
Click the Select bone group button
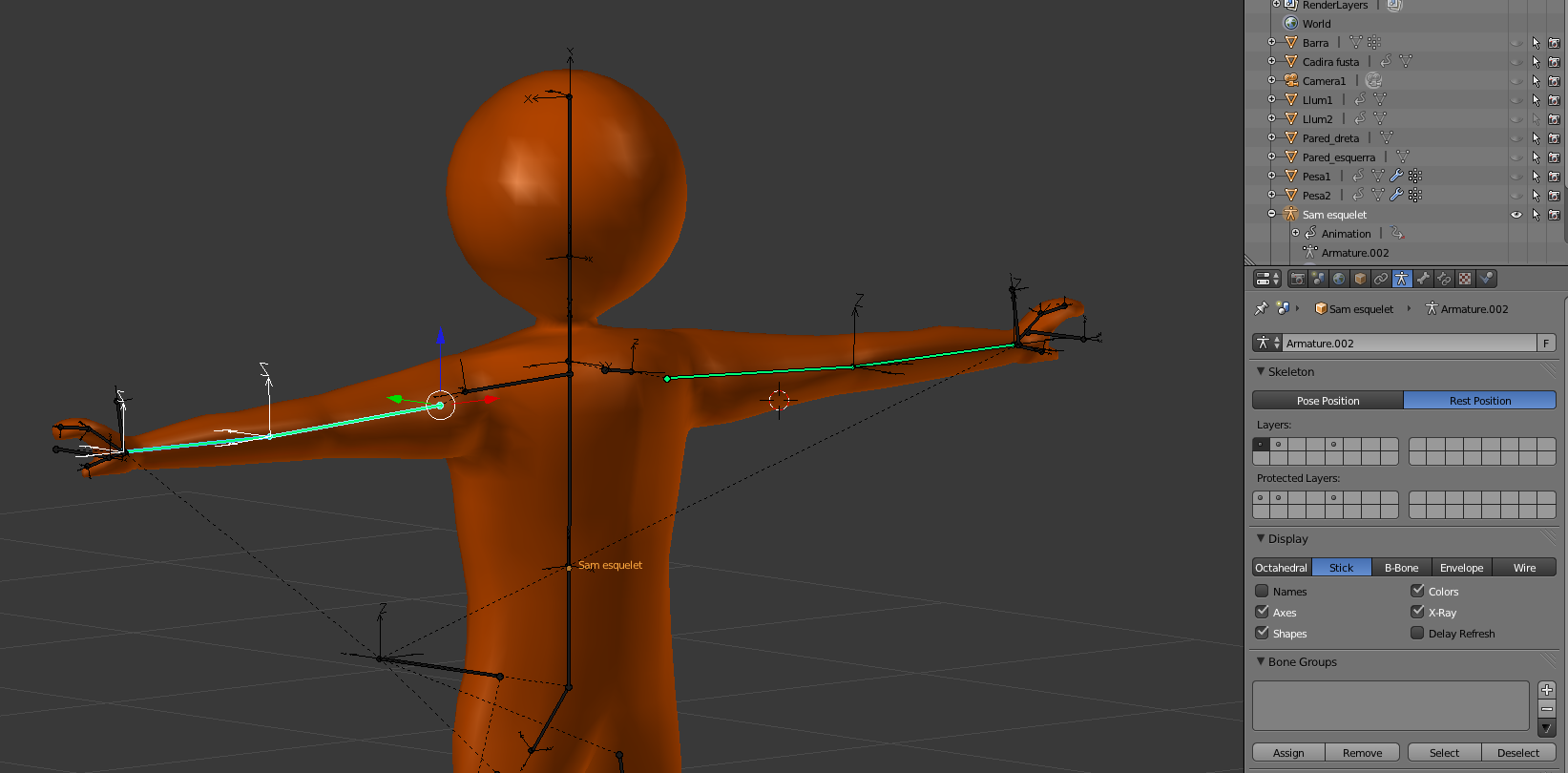point(1444,752)
